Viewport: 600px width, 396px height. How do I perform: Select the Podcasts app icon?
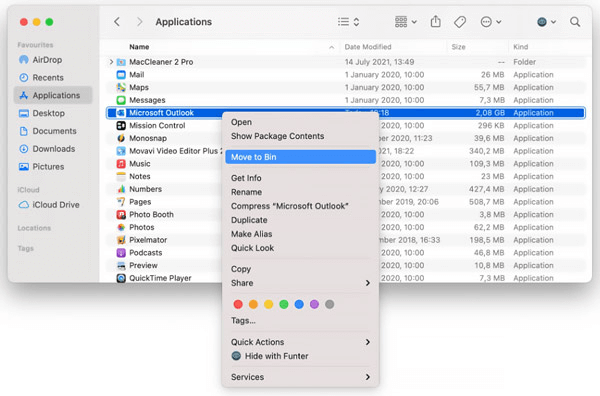coord(121,253)
